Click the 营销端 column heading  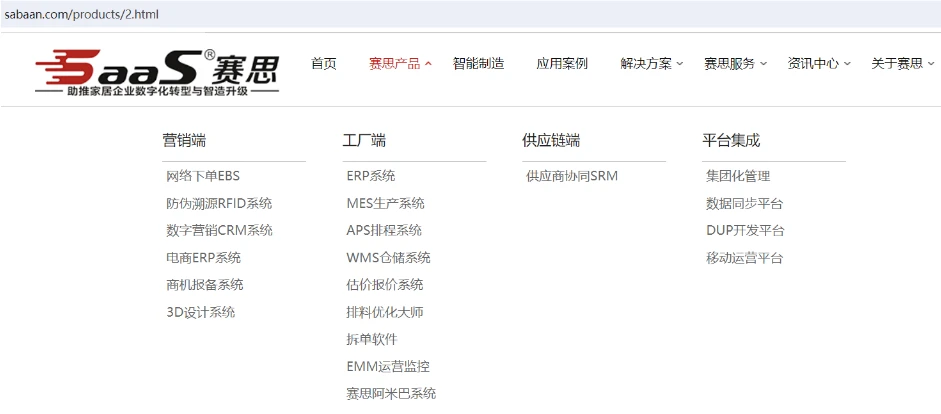click(x=184, y=140)
